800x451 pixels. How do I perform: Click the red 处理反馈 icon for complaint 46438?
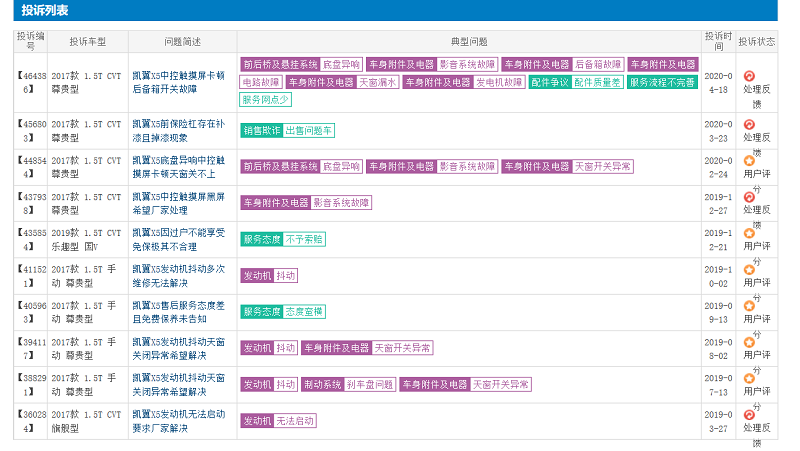[x=749, y=76]
